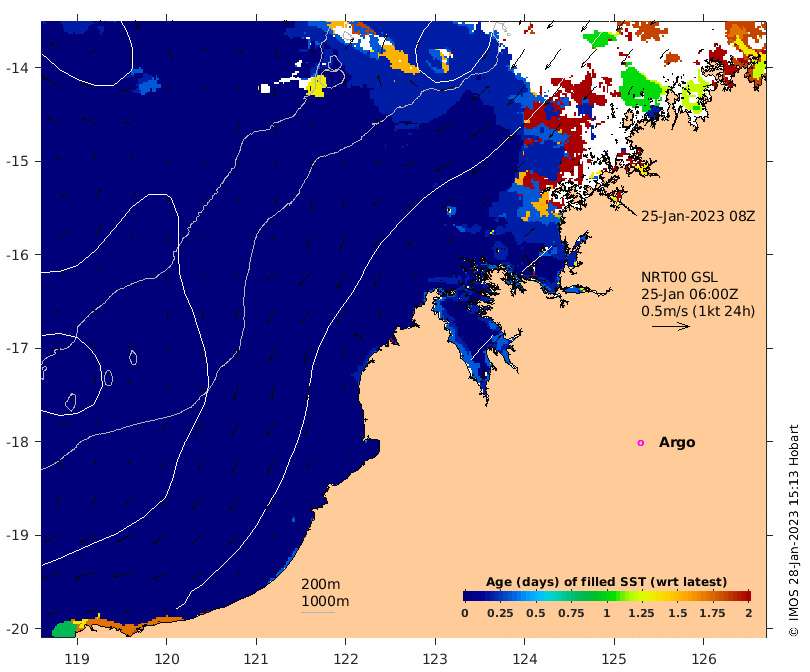The image size is (810, 672).
Task: Click the magenta Argo marker circle
Action: 641,443
